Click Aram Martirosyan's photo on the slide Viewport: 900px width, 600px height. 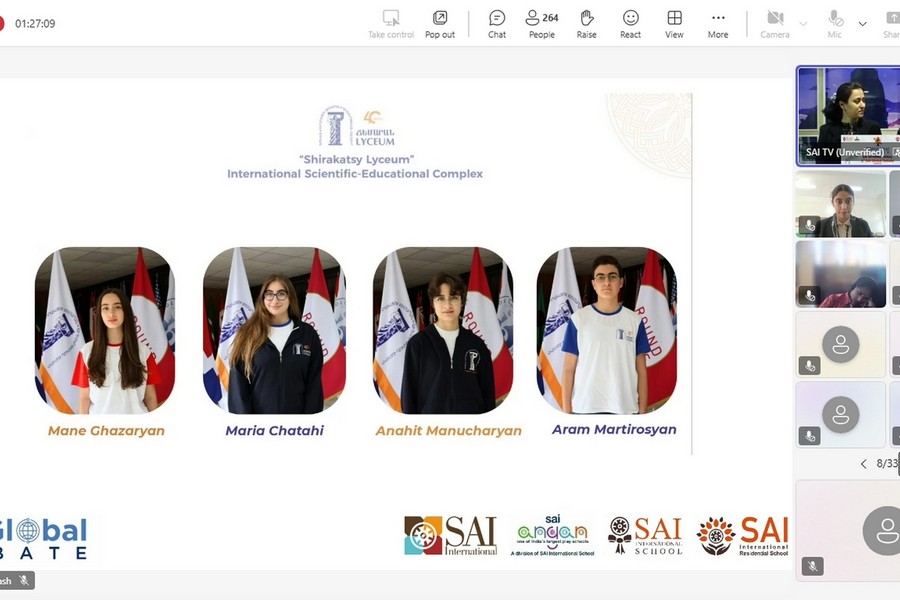tap(607, 330)
